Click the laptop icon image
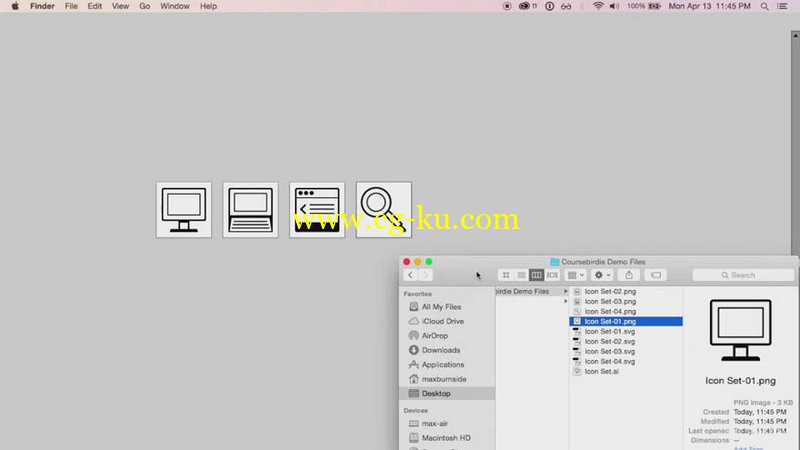Screen dimensions: 800x450 (251, 210)
